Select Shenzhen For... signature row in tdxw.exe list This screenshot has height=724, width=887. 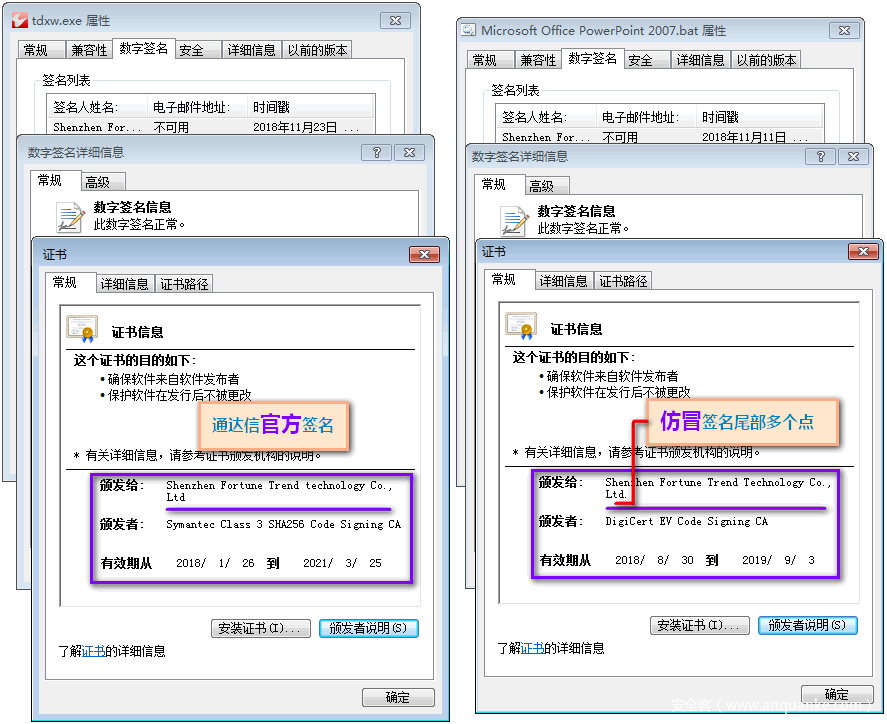pyautogui.click(x=210, y=127)
